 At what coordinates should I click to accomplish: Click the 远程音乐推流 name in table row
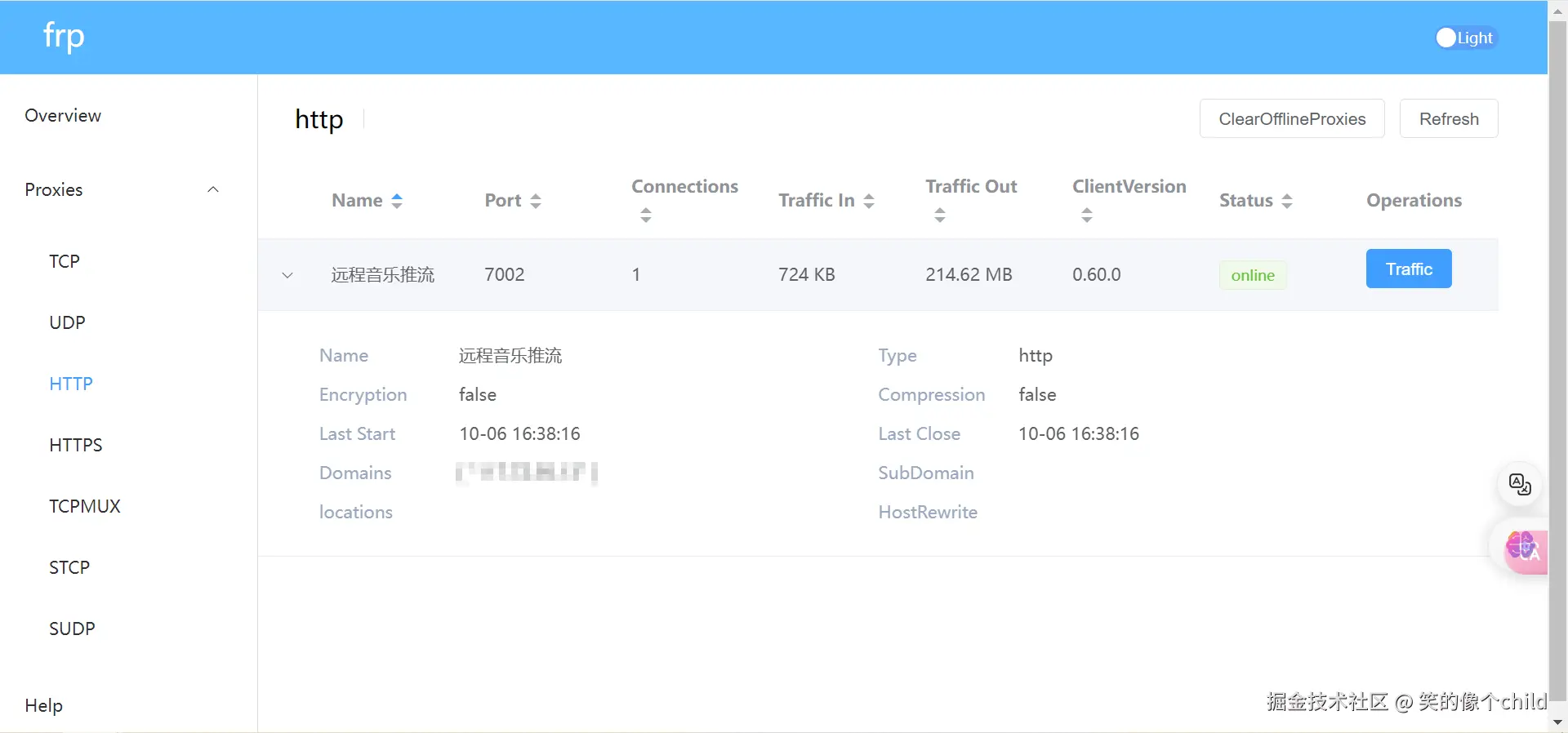[x=383, y=274]
